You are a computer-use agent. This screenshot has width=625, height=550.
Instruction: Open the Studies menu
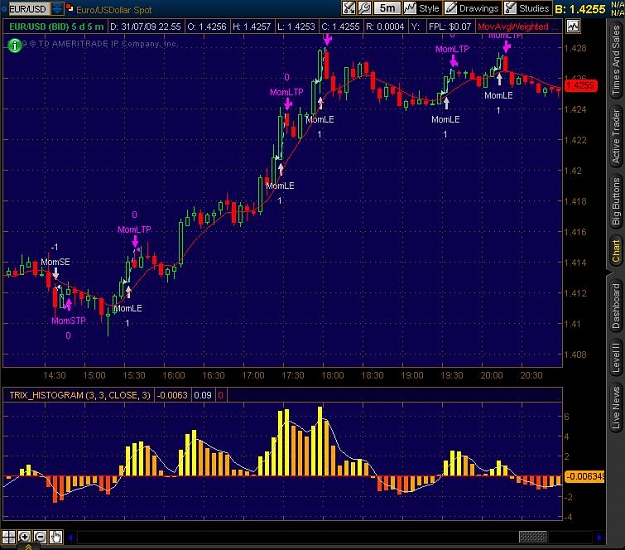point(527,8)
